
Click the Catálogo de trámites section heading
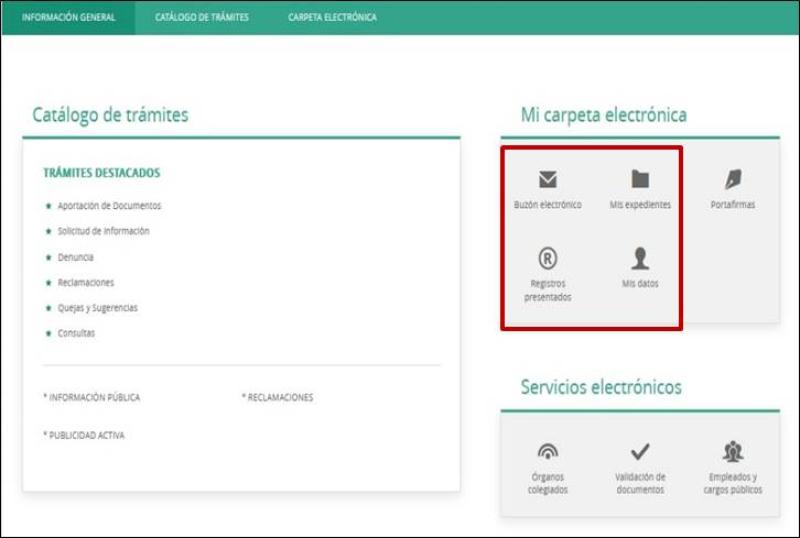110,115
